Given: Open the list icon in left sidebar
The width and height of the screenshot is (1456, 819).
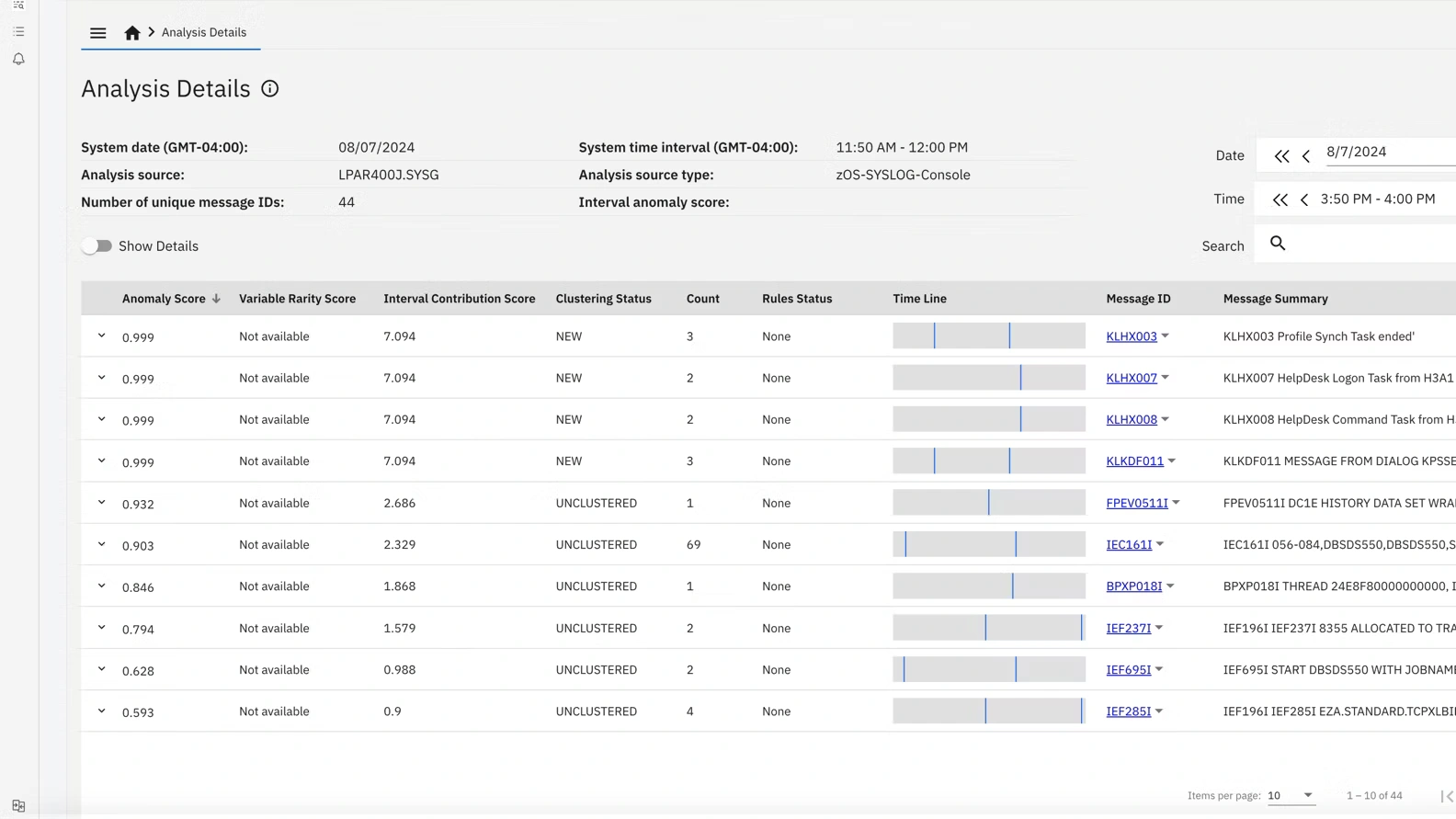Looking at the screenshot, I should 18,31.
